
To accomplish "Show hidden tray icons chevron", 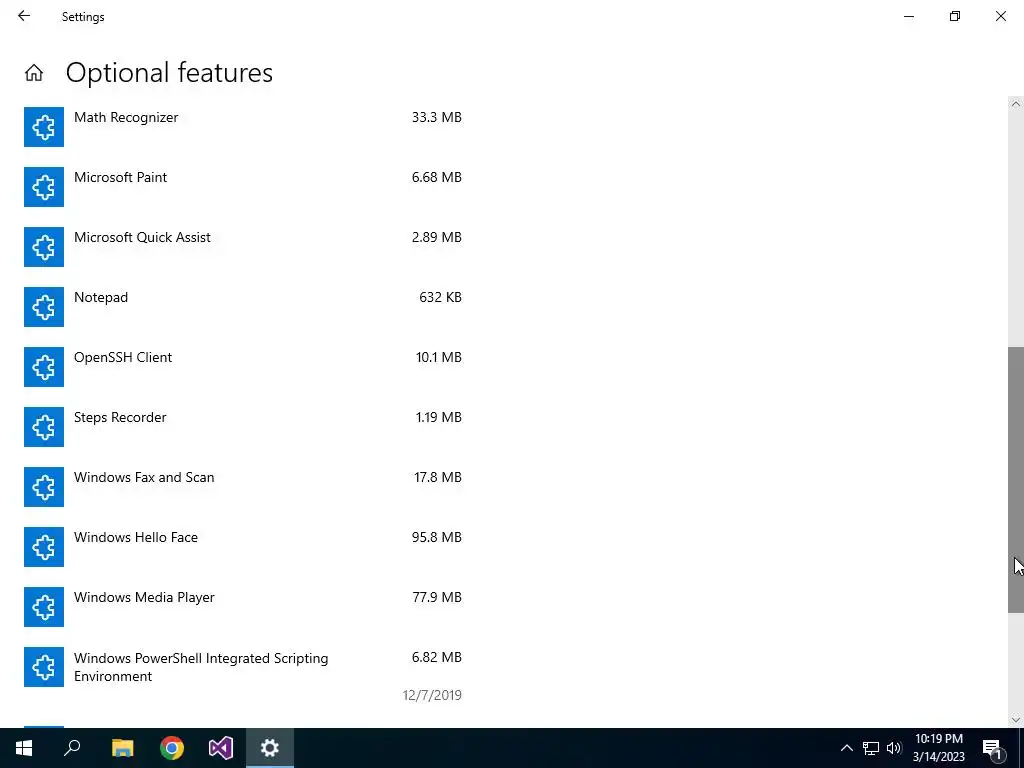I will (846, 748).
